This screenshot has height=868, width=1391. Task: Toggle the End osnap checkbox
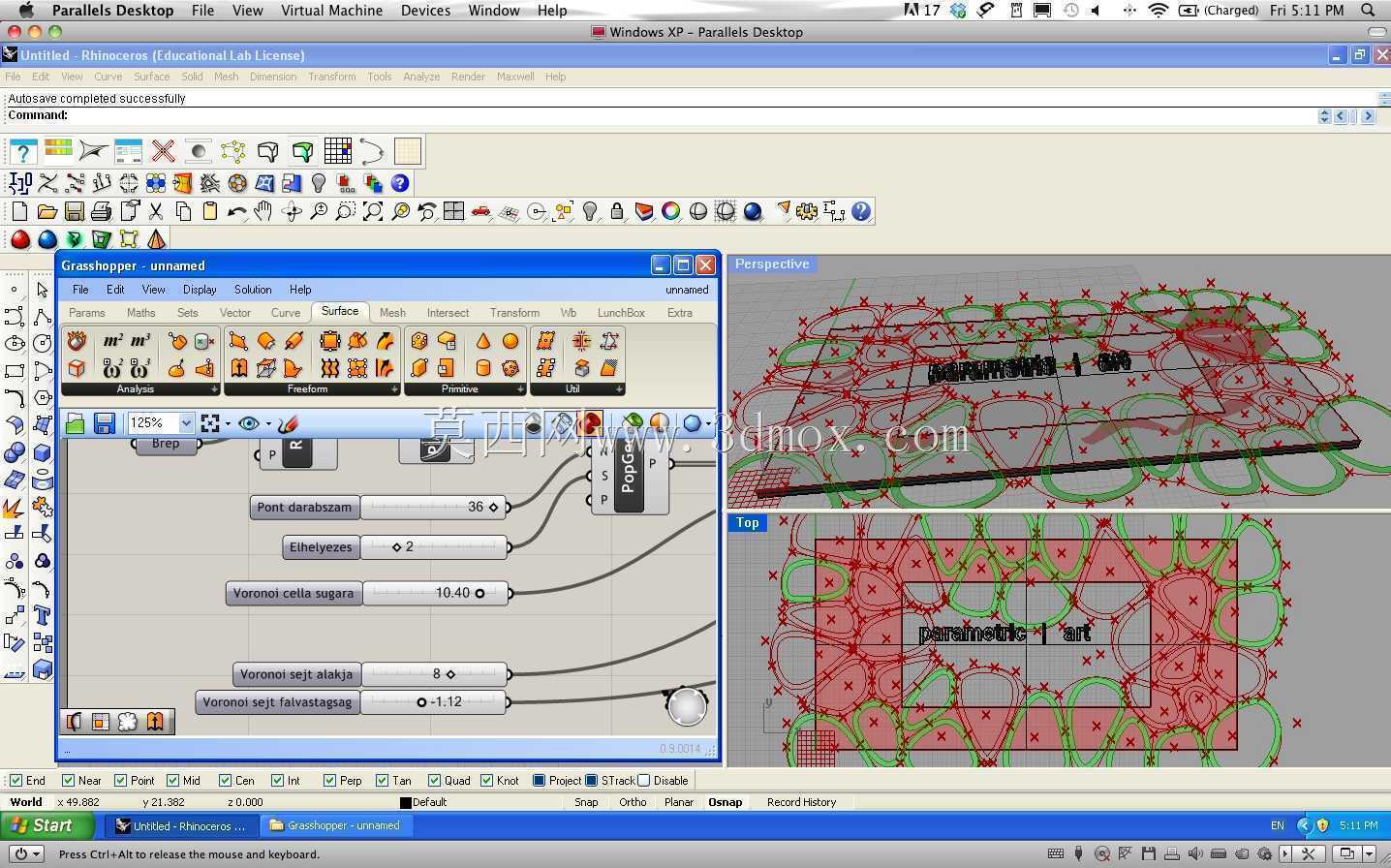[x=15, y=780]
